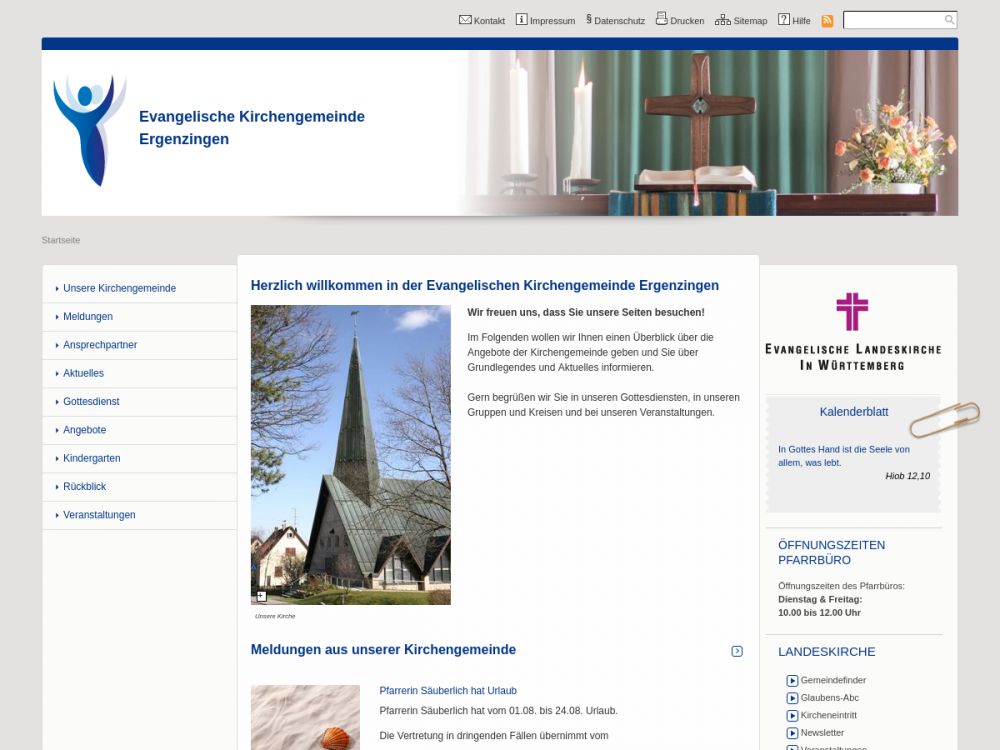The image size is (1000, 750).
Task: Click the Kontakt envelope icon
Action: tap(465, 20)
